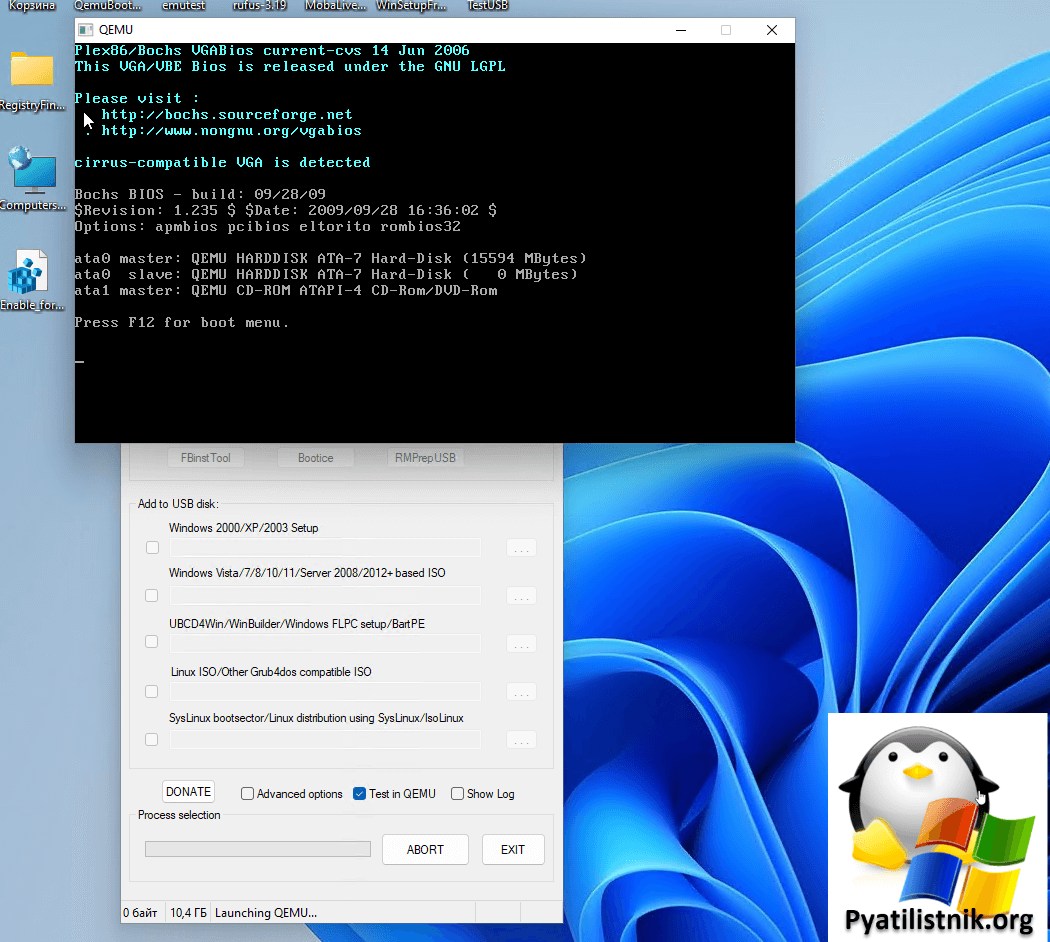
Task: Select the rufus-3.19 desktop item label
Action: [258, 6]
